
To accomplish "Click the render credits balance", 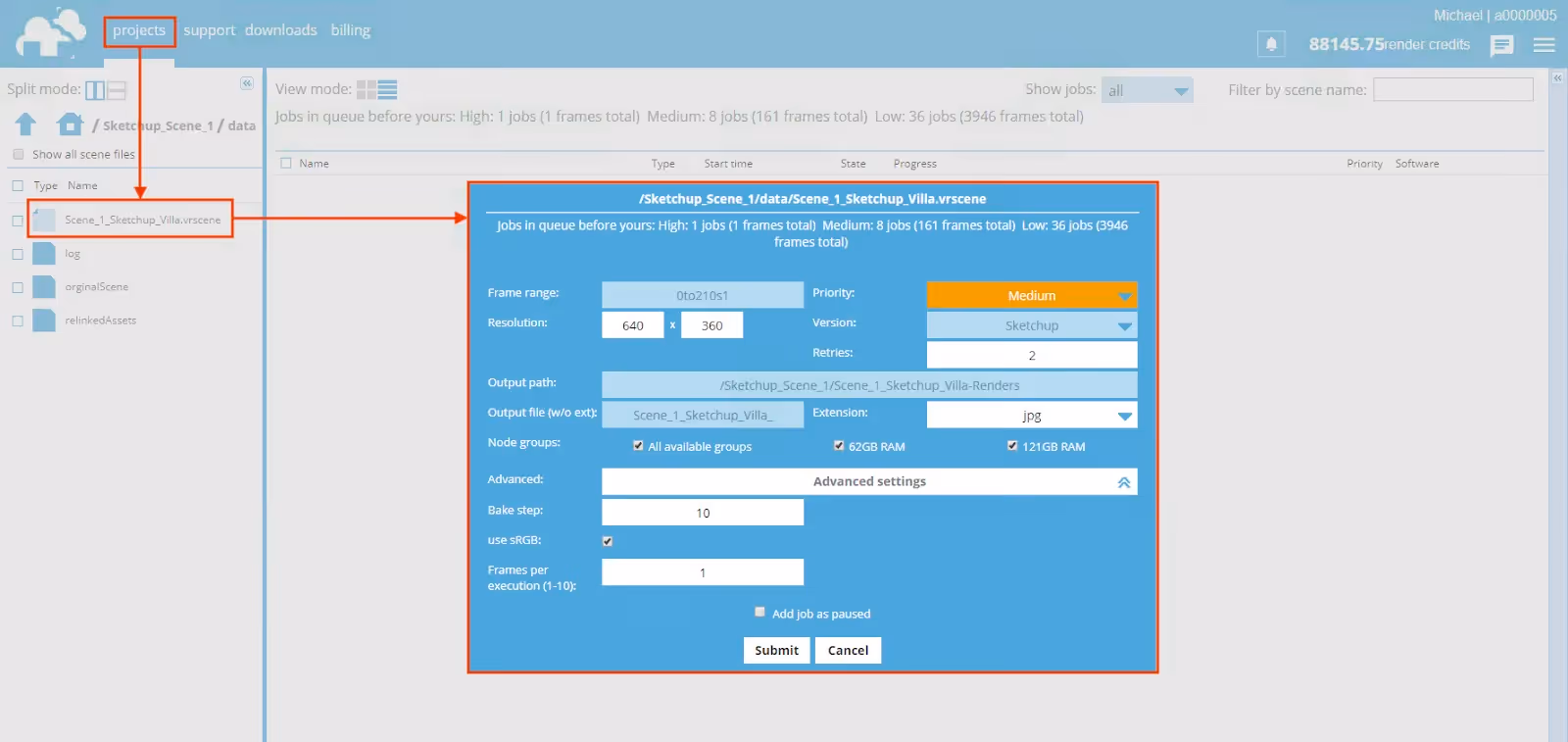I will coord(1389,44).
